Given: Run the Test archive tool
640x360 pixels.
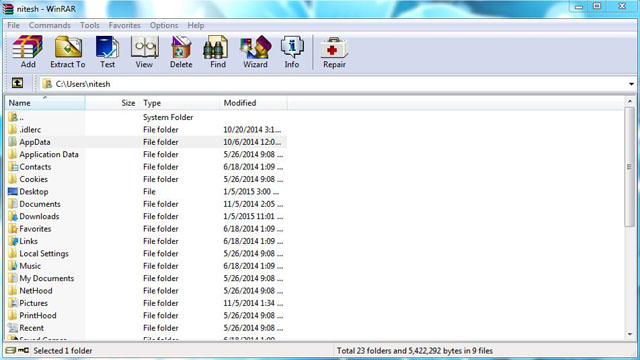Looking at the screenshot, I should pos(107,52).
